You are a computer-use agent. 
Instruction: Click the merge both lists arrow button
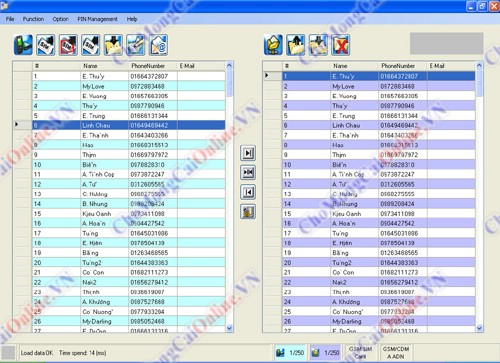(x=248, y=172)
